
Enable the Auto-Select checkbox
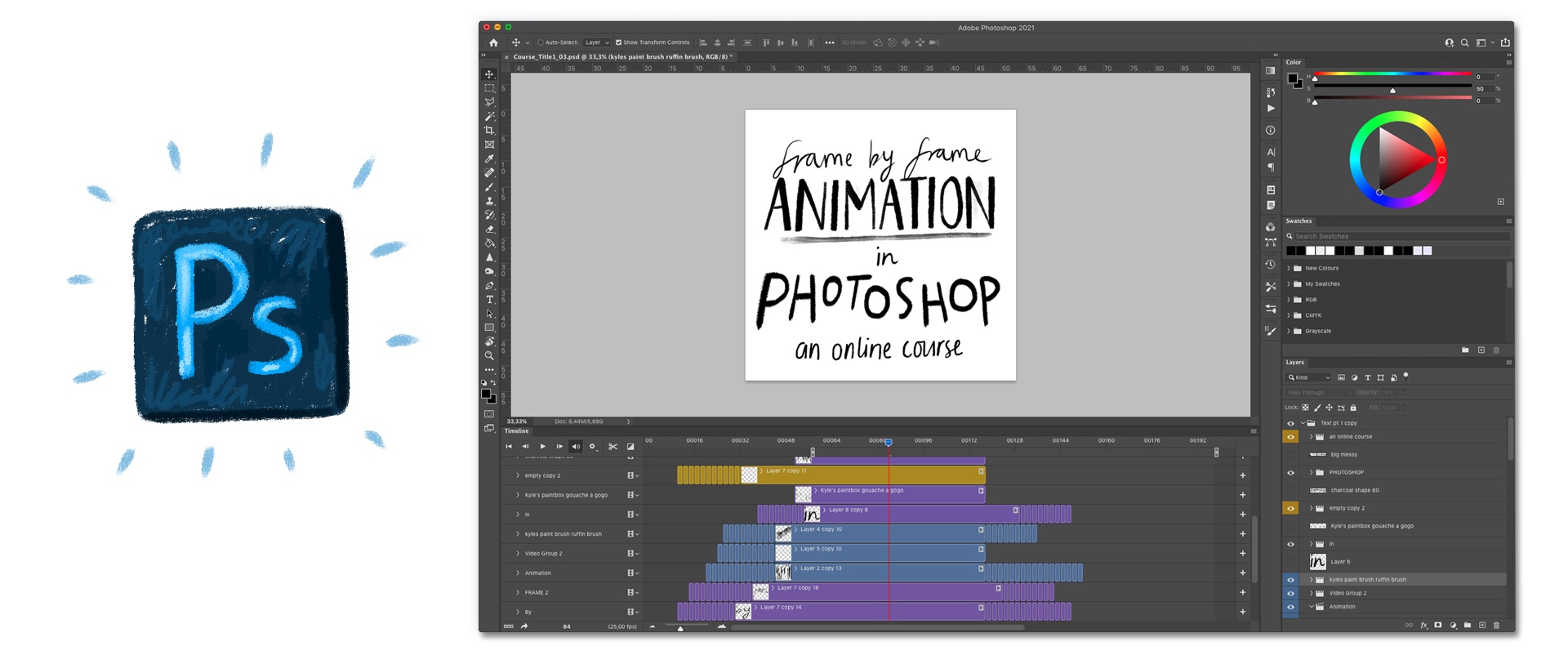(x=540, y=42)
